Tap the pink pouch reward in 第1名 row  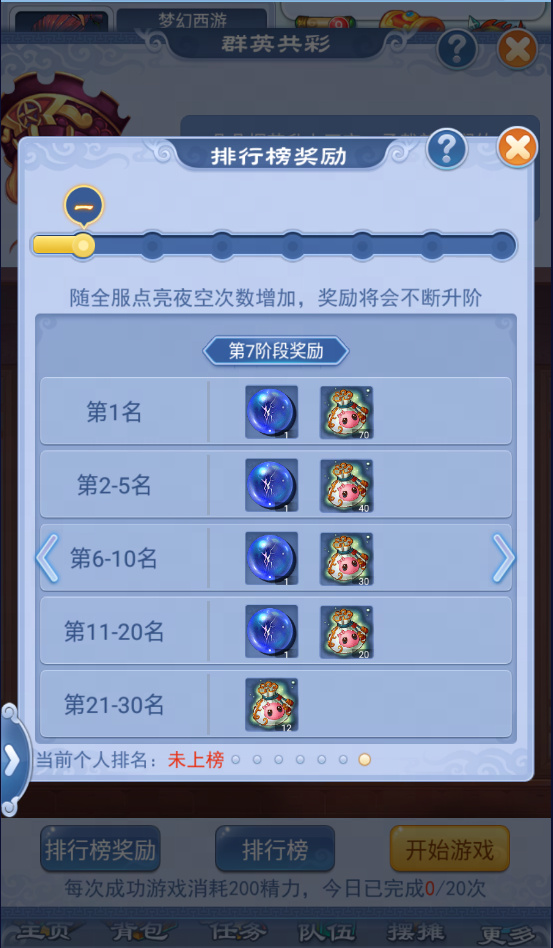tap(346, 412)
